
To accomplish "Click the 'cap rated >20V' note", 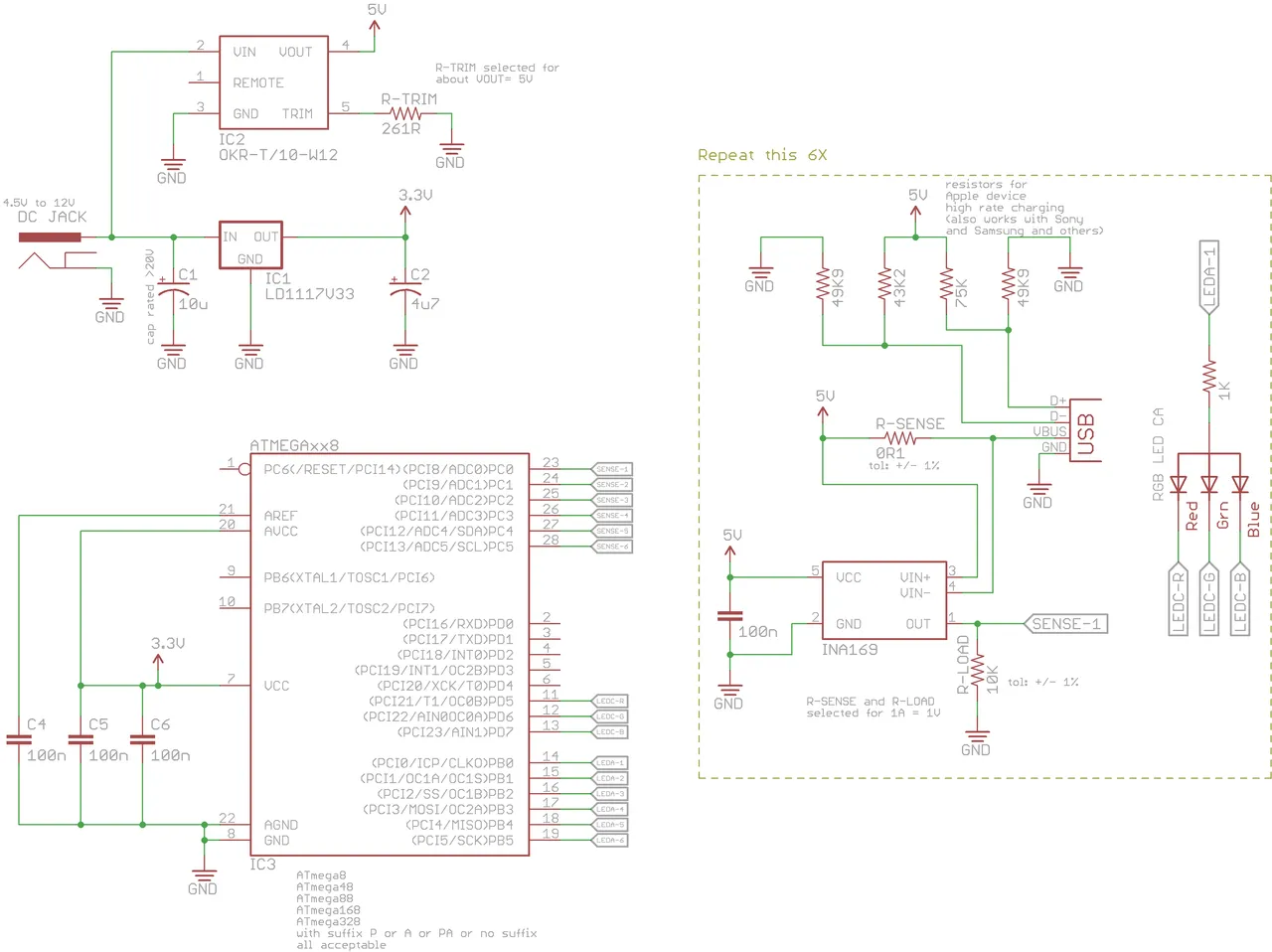I will (x=151, y=296).
